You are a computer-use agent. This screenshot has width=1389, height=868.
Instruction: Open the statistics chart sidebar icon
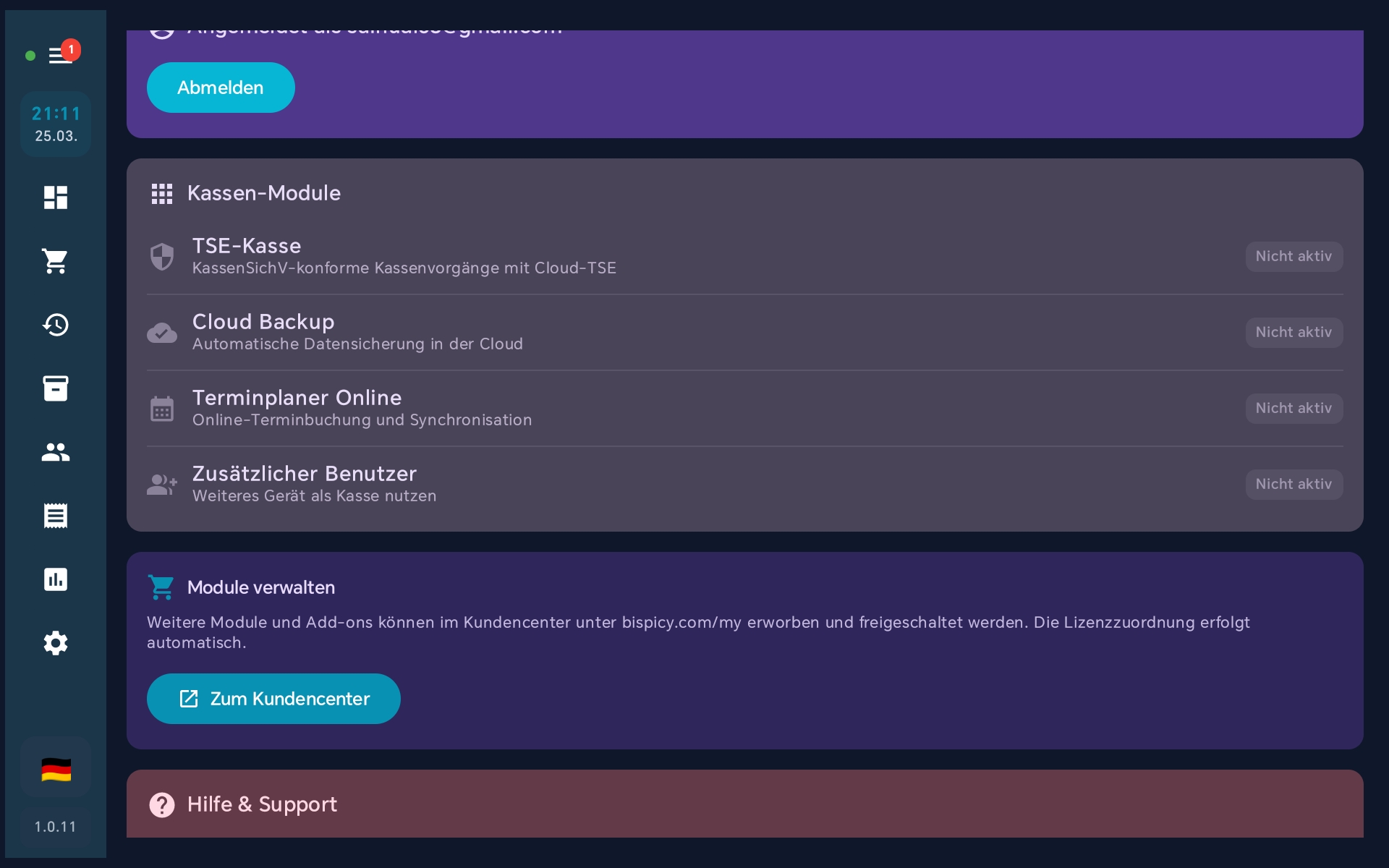click(56, 579)
